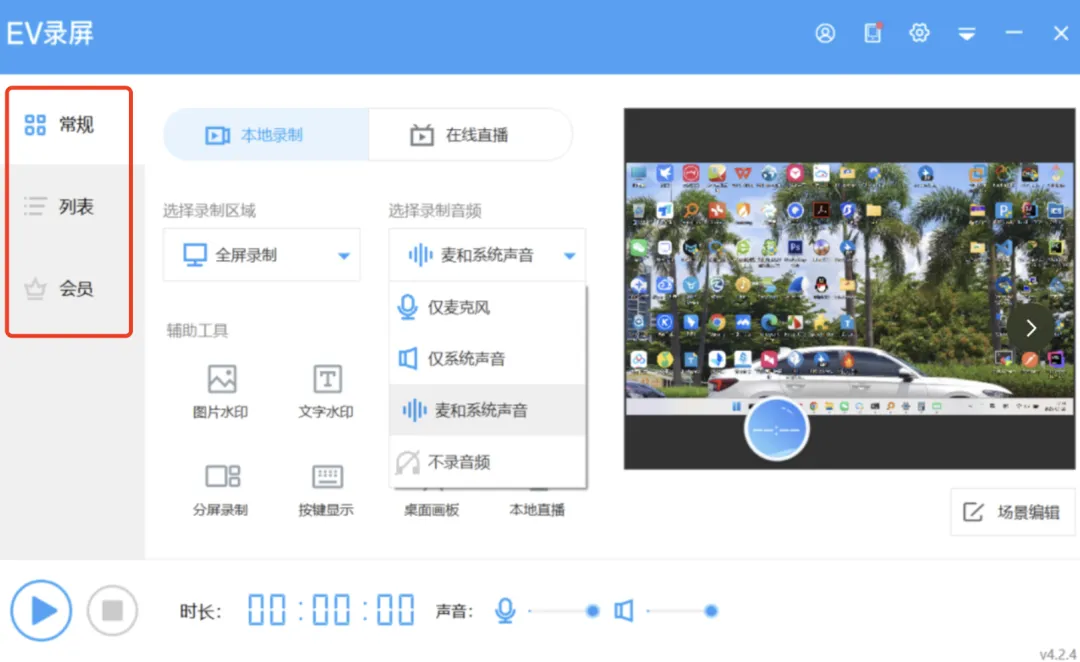1080x662 pixels.
Task: Minimize the EV录屏 window
Action: [1013, 32]
